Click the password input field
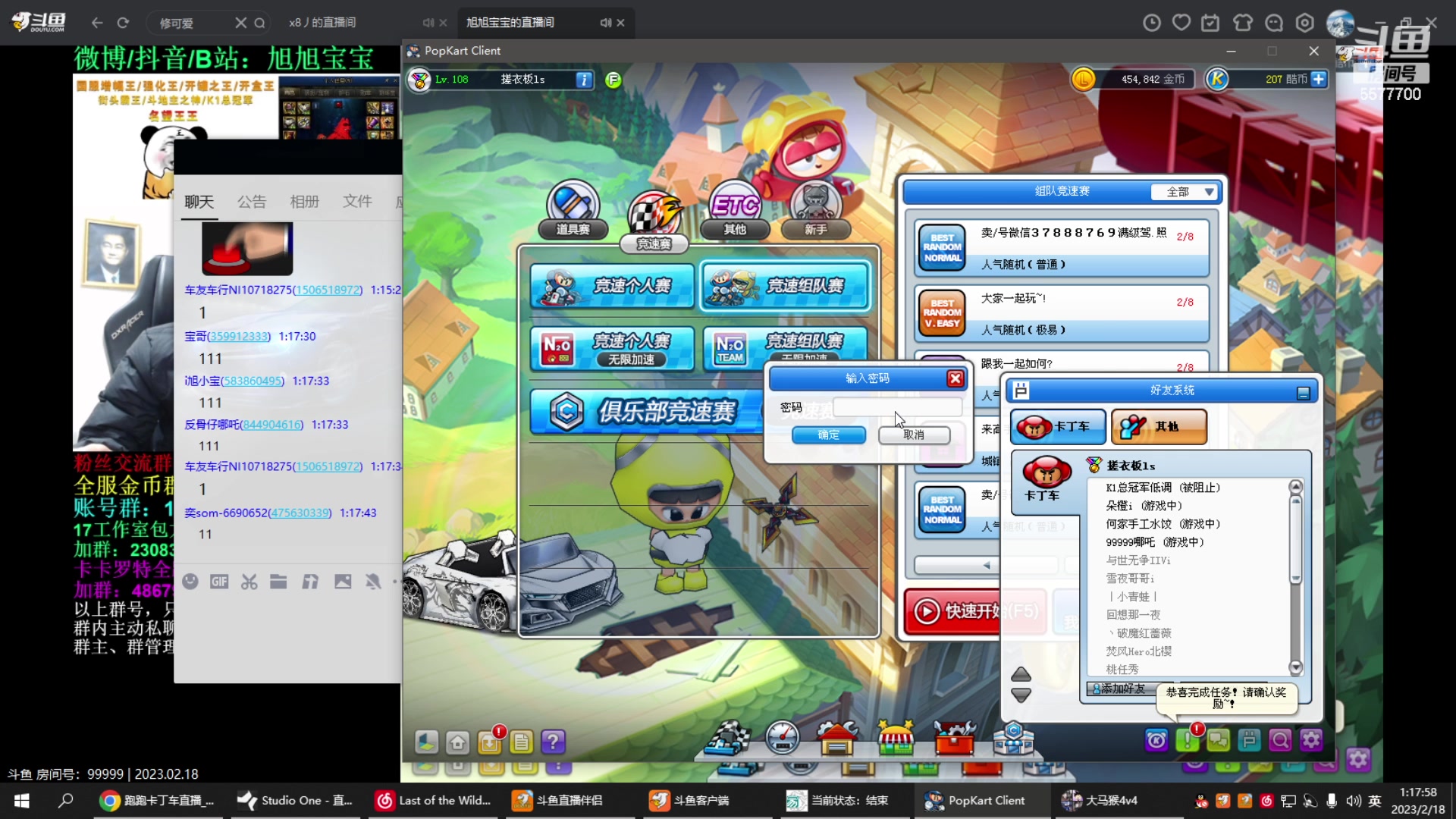 (x=897, y=407)
